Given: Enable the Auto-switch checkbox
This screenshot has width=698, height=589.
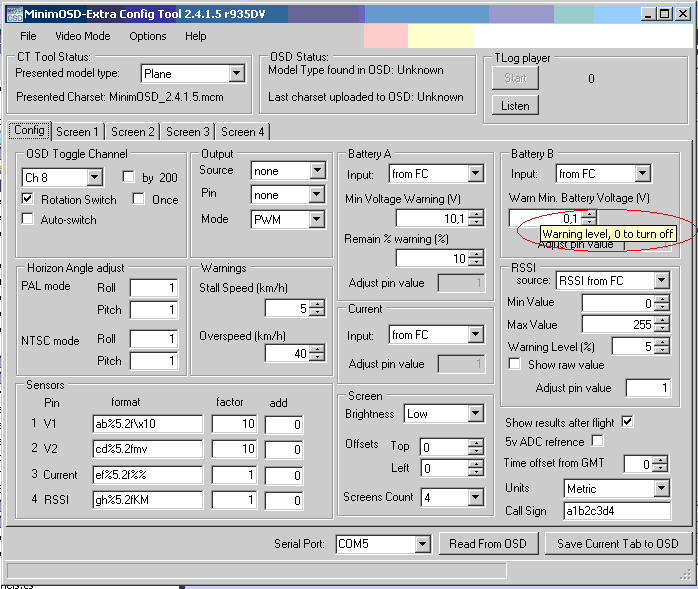Looking at the screenshot, I should pyautogui.click(x=28, y=219).
